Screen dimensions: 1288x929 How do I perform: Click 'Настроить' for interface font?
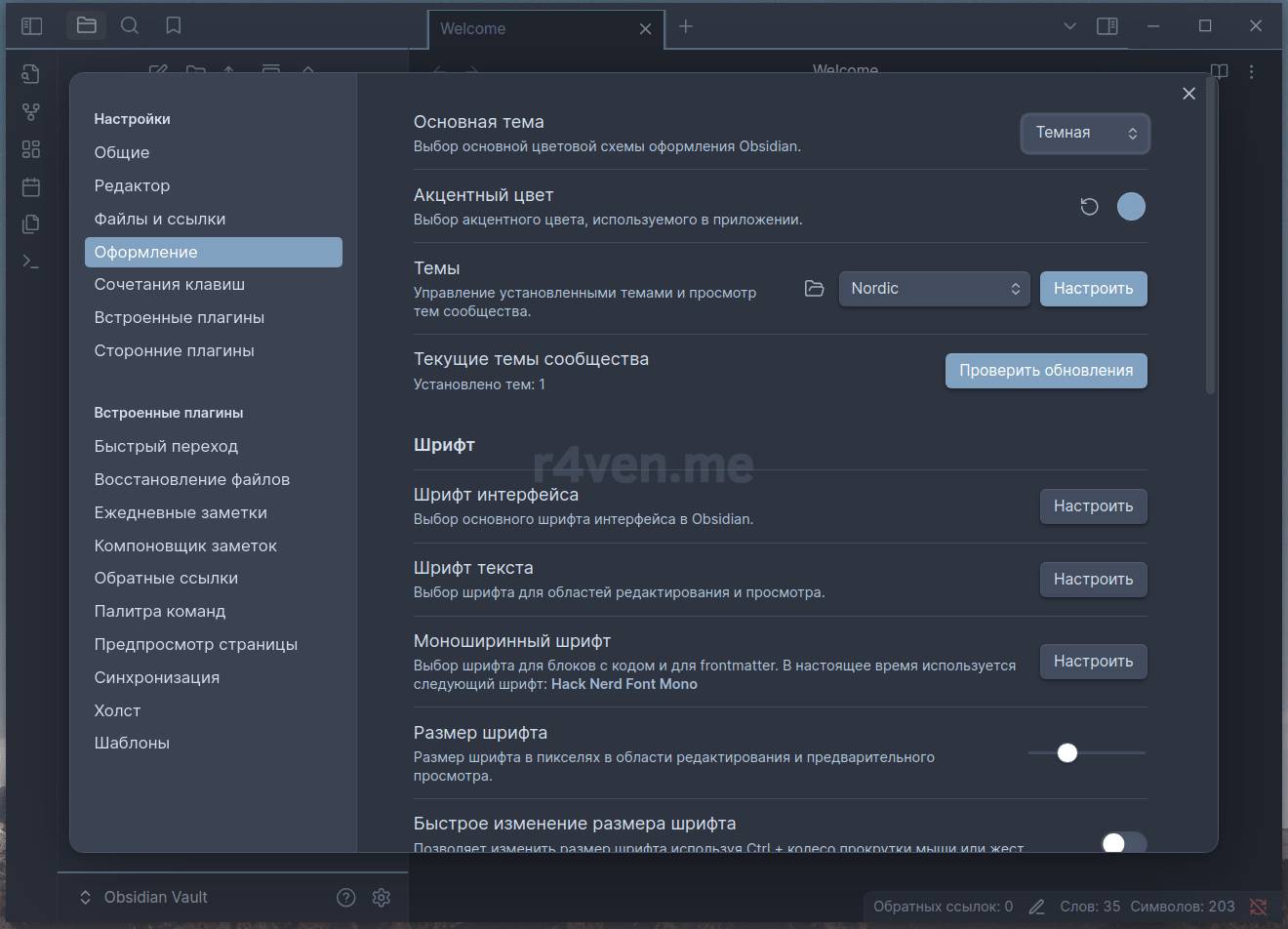tap(1093, 506)
